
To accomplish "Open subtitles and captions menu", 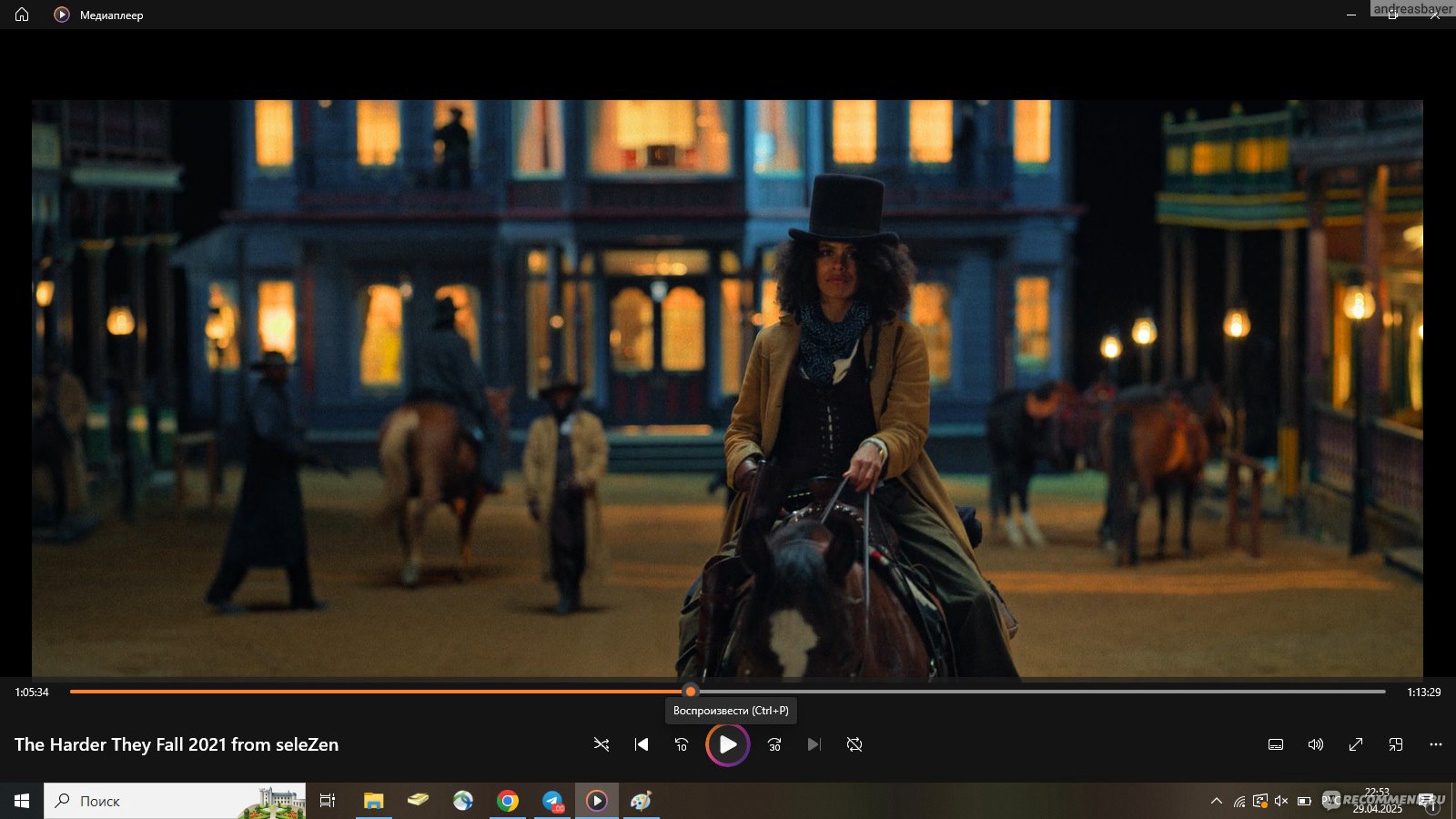I will coord(1276,744).
